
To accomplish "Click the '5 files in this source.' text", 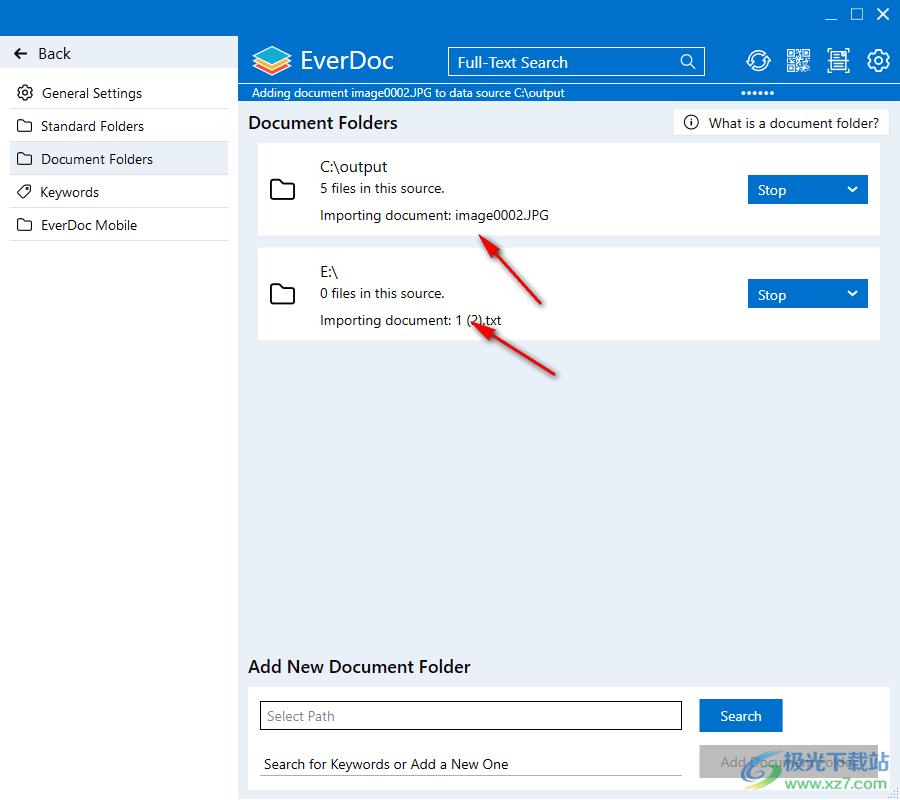I will pos(382,189).
